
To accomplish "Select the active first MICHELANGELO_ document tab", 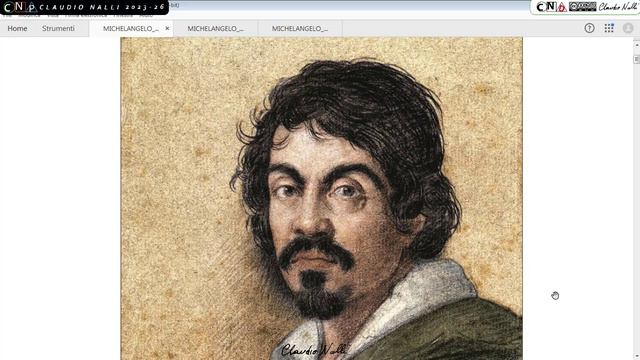I will [131, 29].
